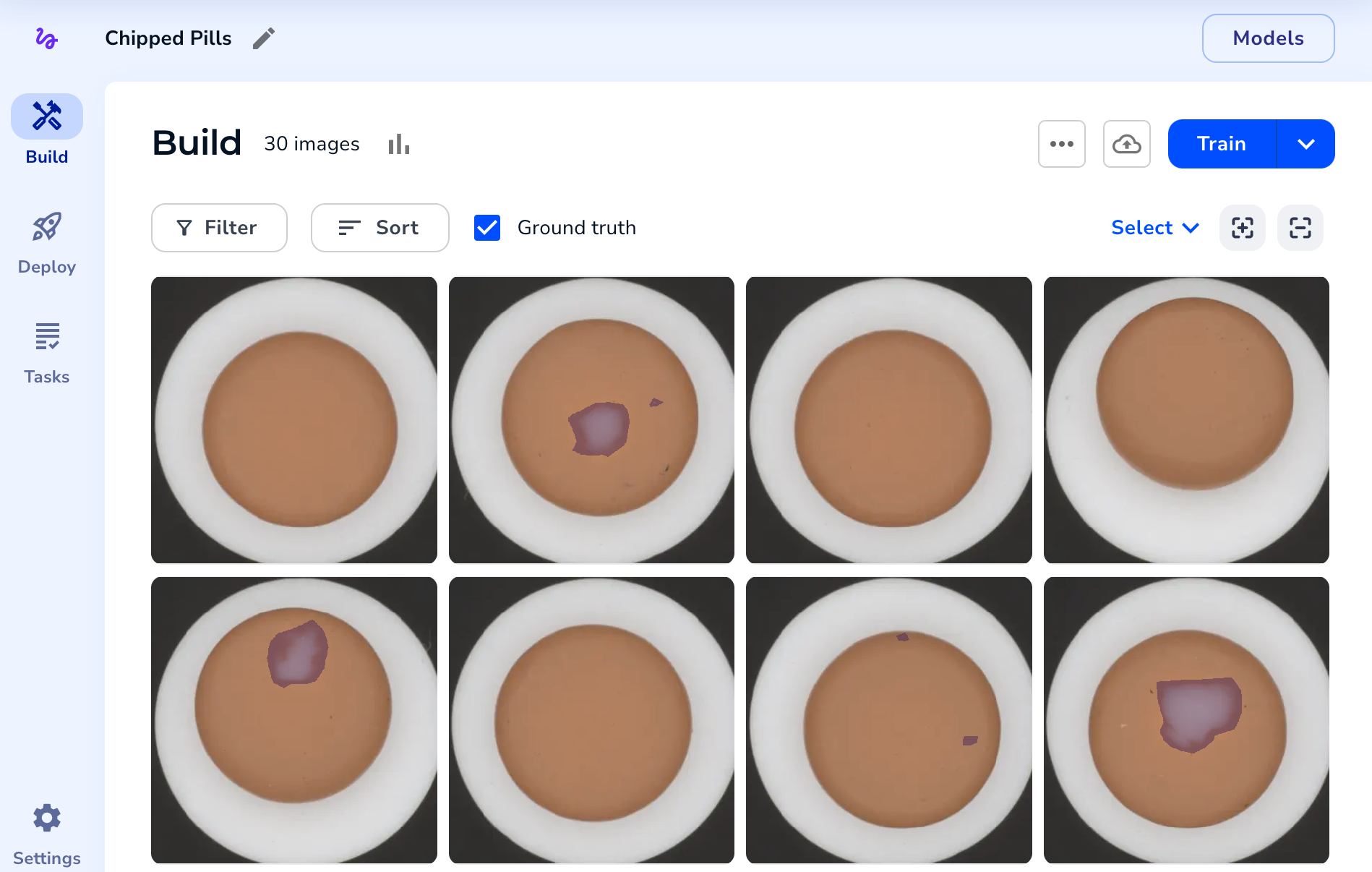Show dataset statistics bar chart

tap(399, 144)
